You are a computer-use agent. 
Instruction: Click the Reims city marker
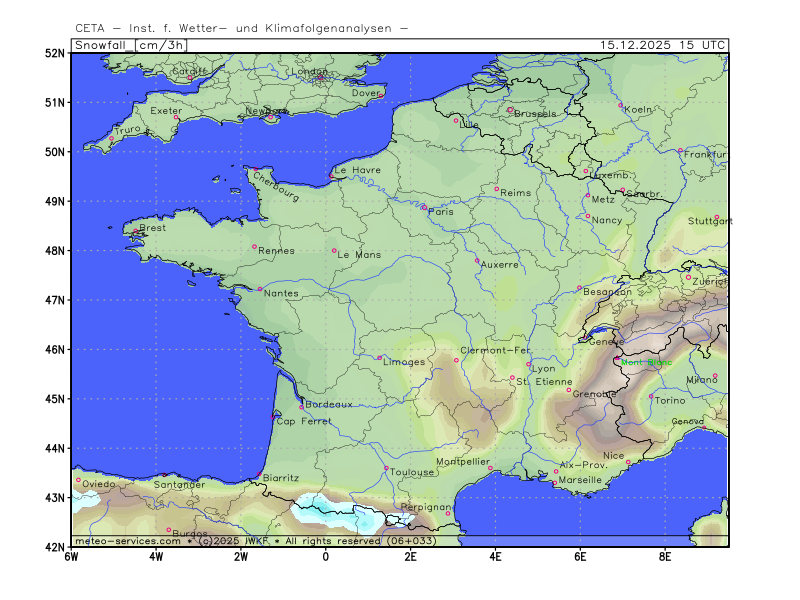tap(496, 188)
